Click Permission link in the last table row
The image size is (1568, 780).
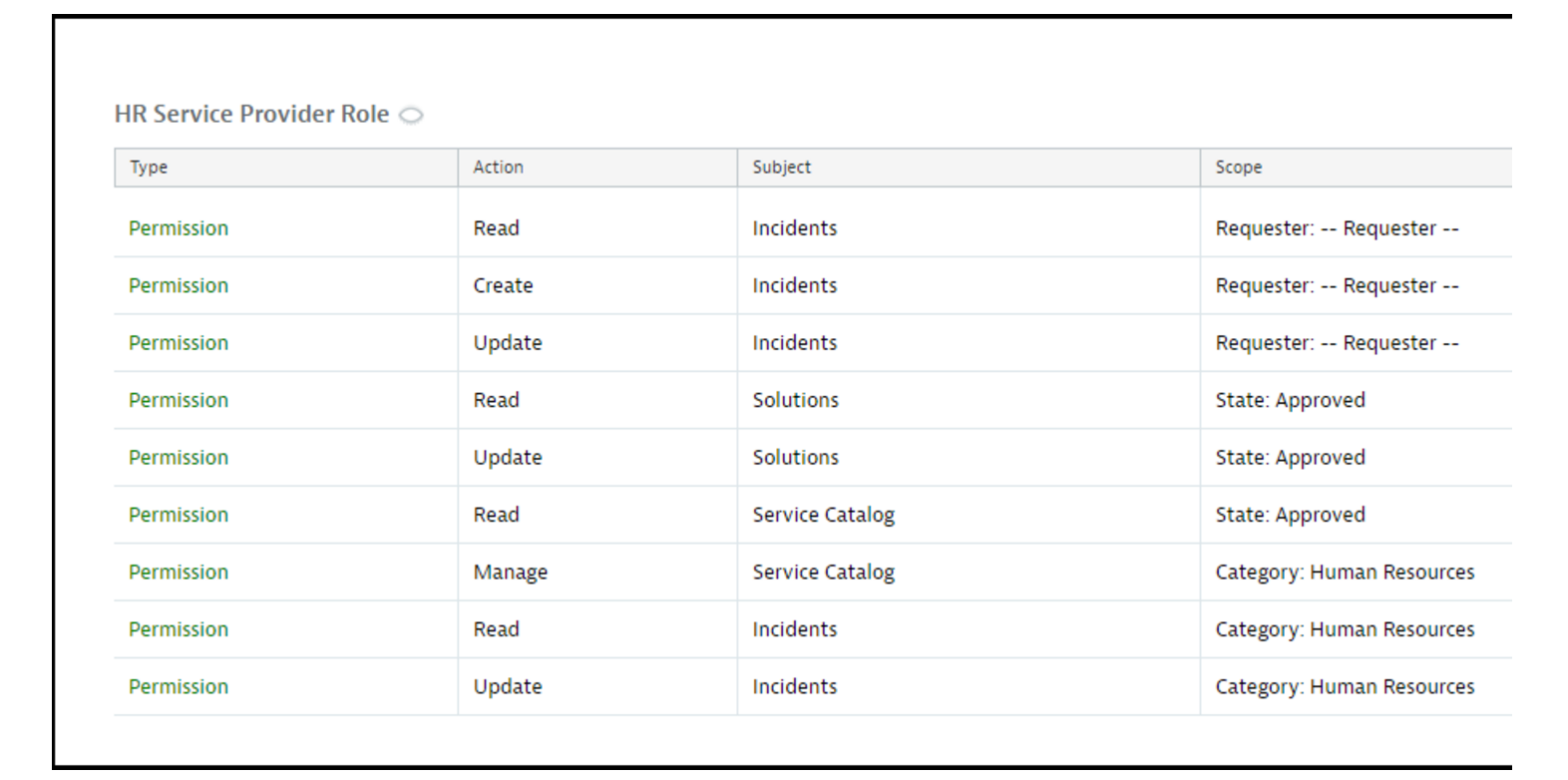click(x=179, y=687)
